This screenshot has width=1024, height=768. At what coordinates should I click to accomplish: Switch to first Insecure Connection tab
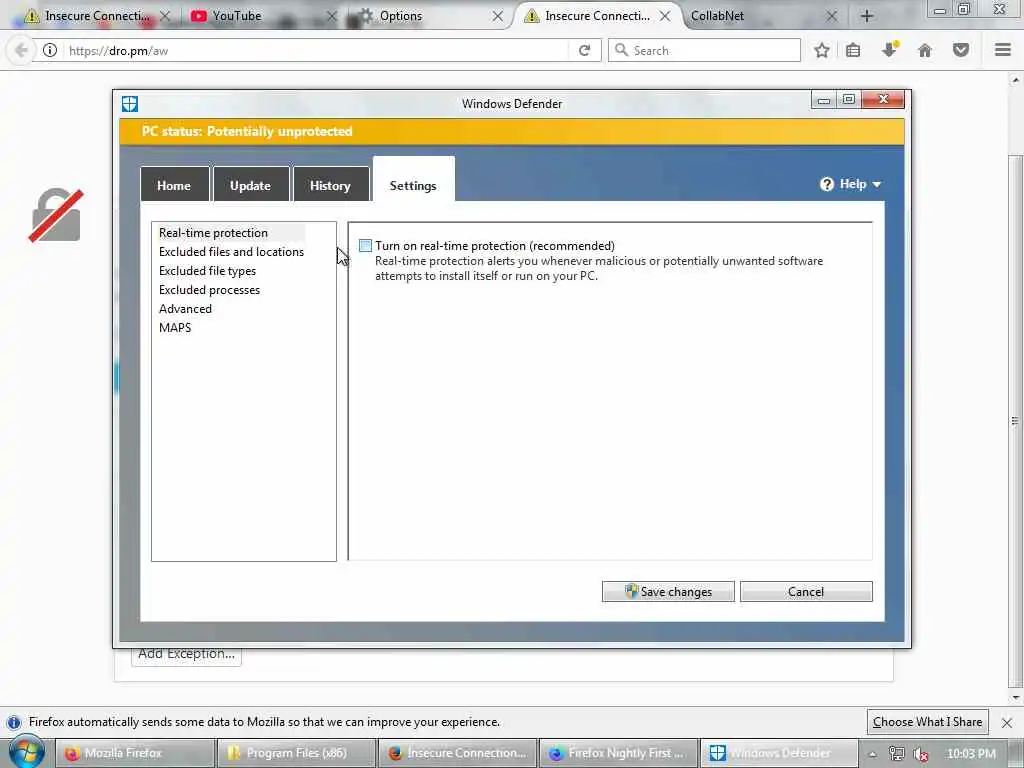coord(96,16)
